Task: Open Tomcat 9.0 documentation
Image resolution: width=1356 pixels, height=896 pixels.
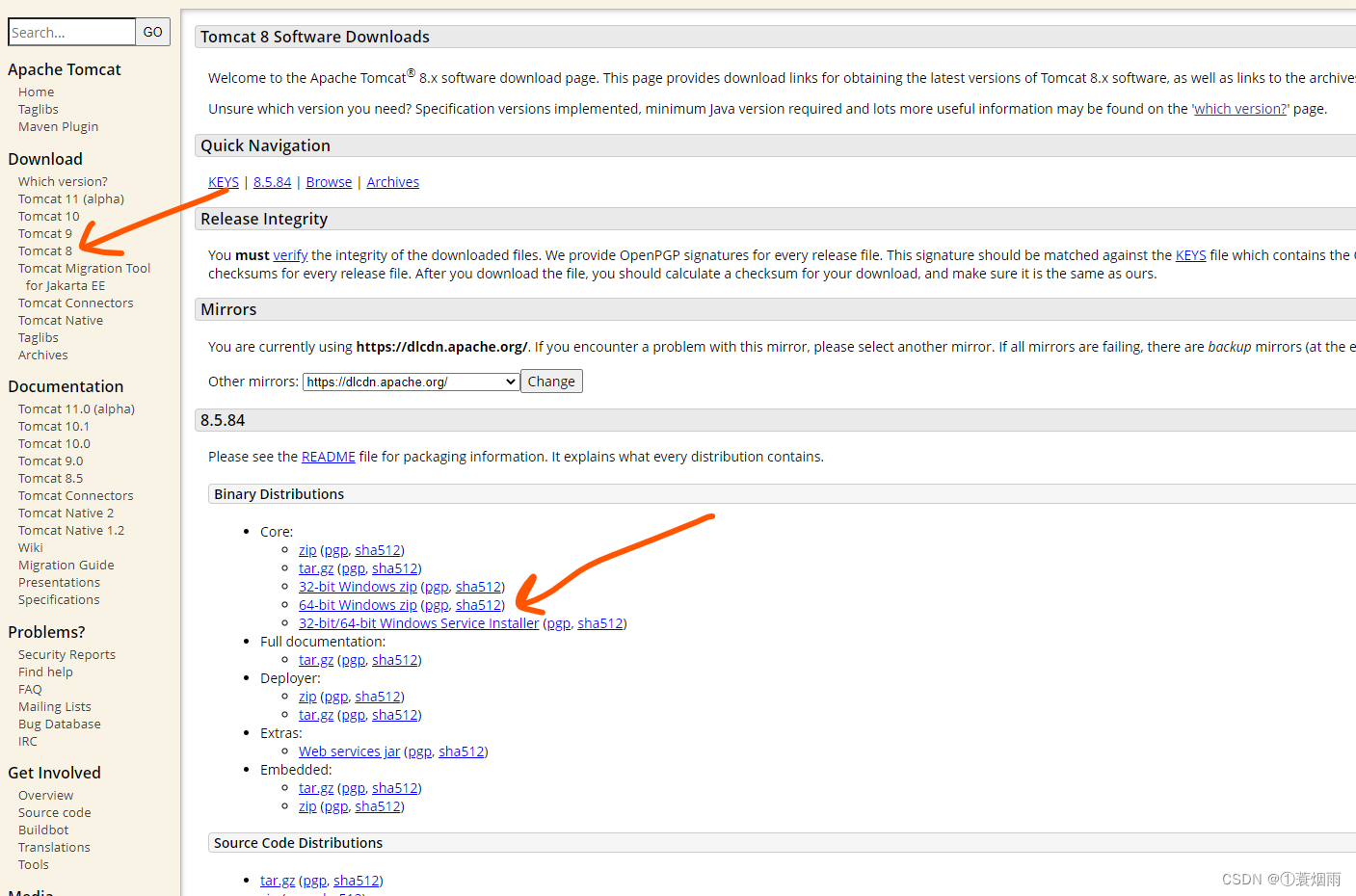Action: [50, 461]
